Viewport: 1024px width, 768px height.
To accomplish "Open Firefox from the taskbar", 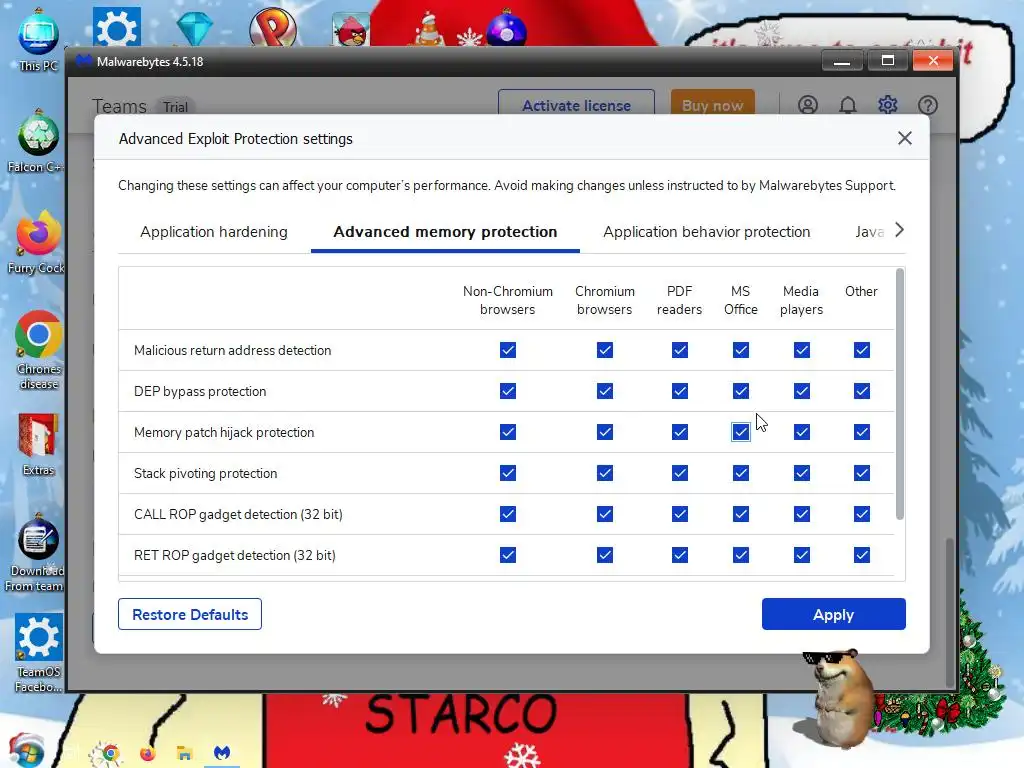I will coord(148,754).
